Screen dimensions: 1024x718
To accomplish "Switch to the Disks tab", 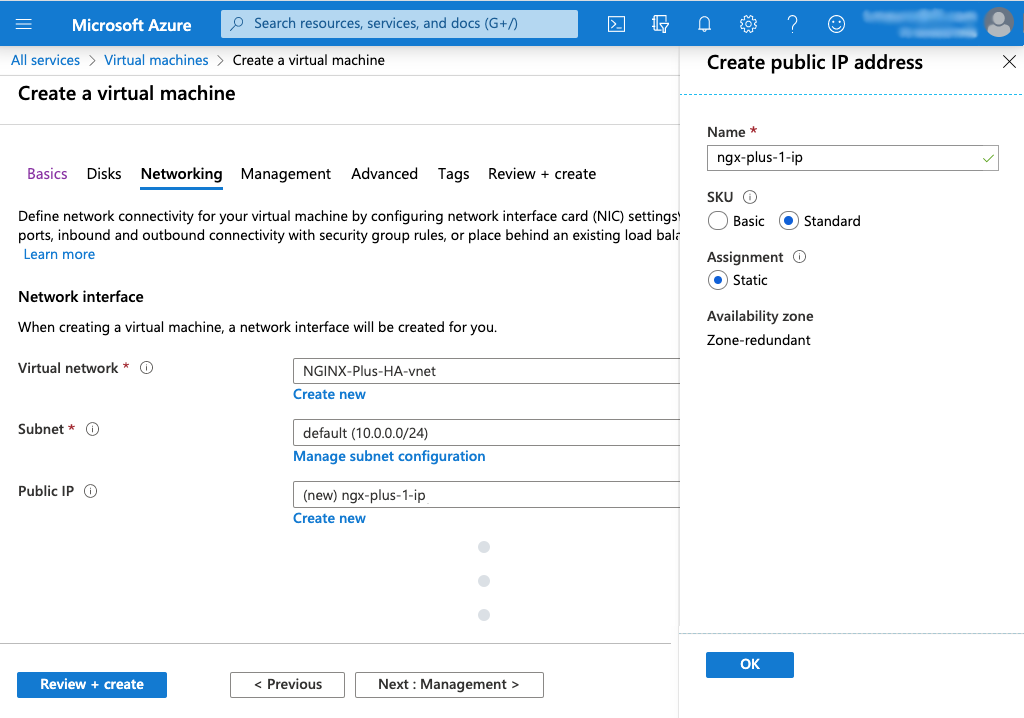I will tap(104, 174).
